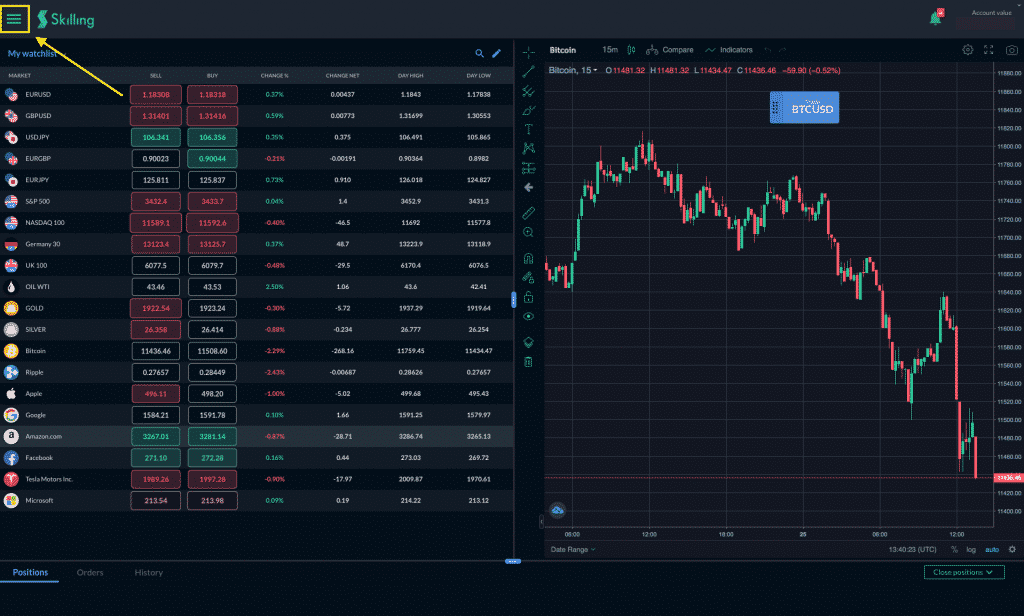Edit the watchlist with pencil icon
The image size is (1024, 616).
click(x=496, y=54)
